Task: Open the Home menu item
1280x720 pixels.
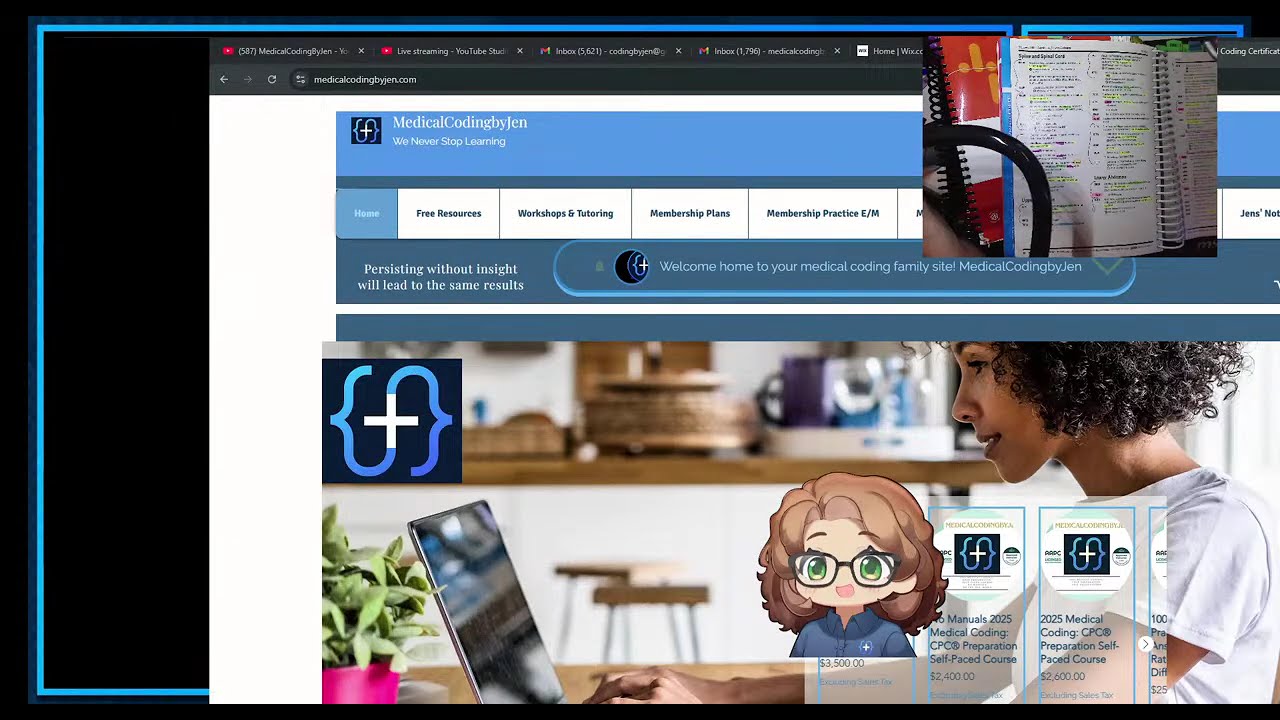Action: [x=366, y=213]
